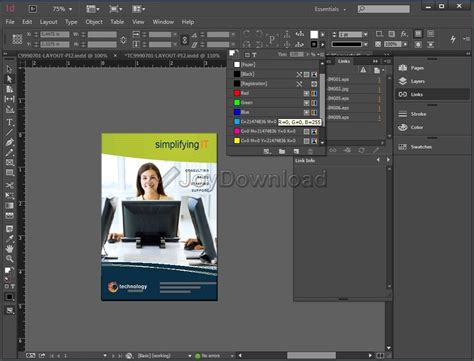
Task: Select the Direct Selection tool
Action: tap(9, 79)
